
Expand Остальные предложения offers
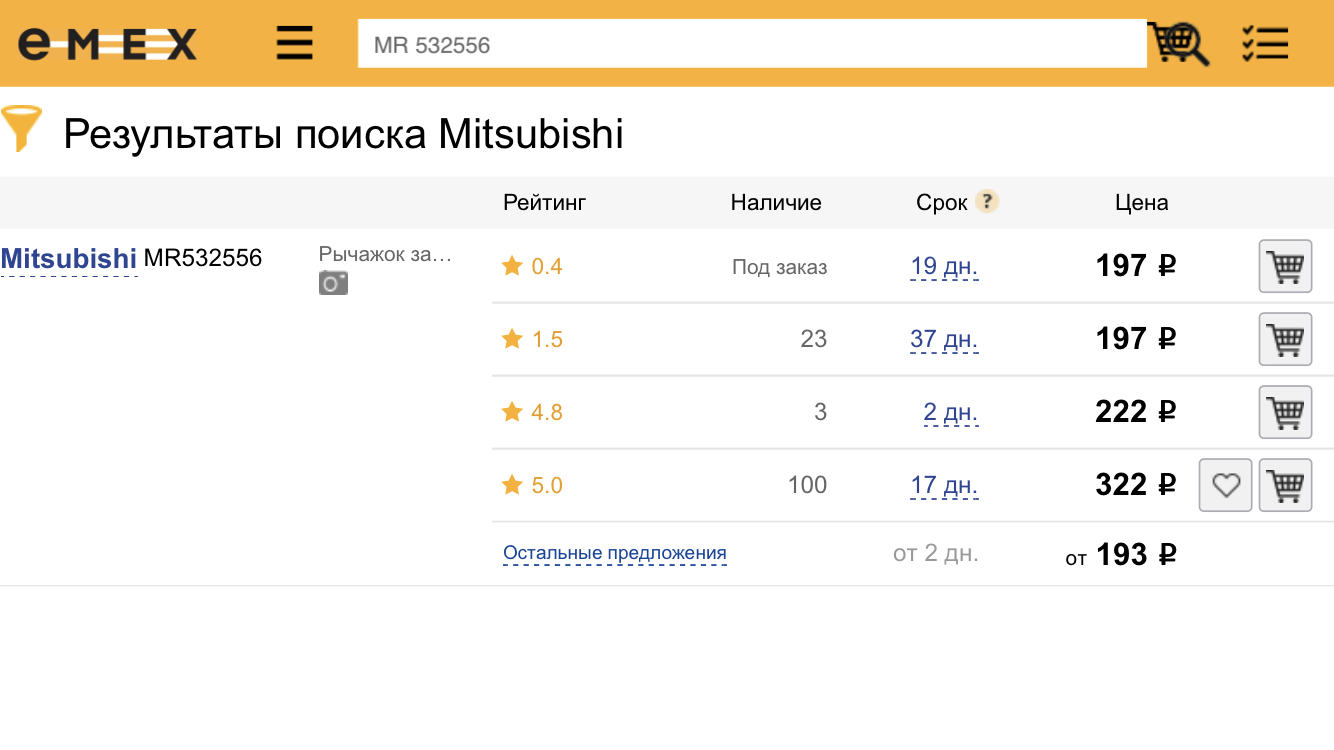point(614,553)
